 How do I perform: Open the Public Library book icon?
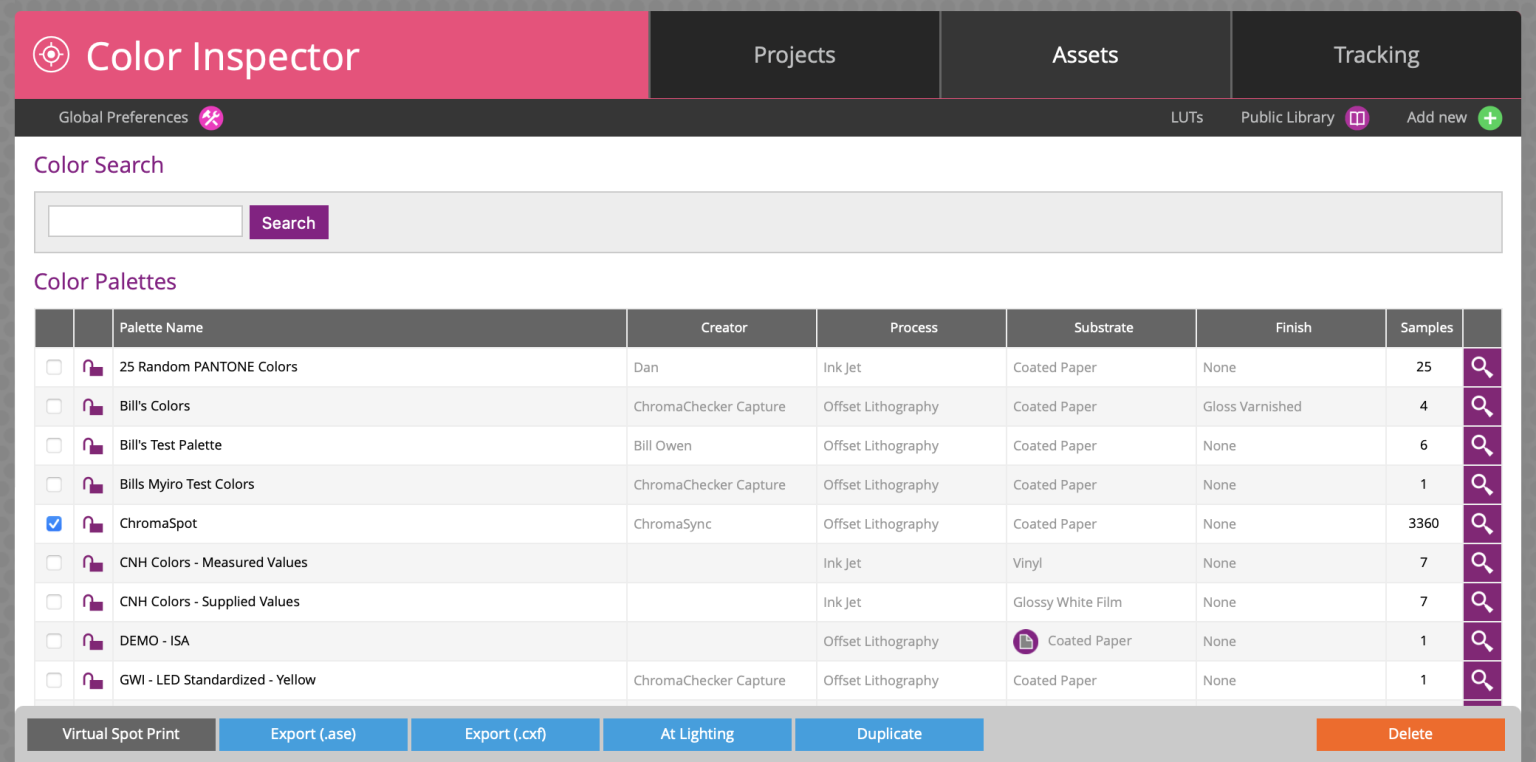1356,118
